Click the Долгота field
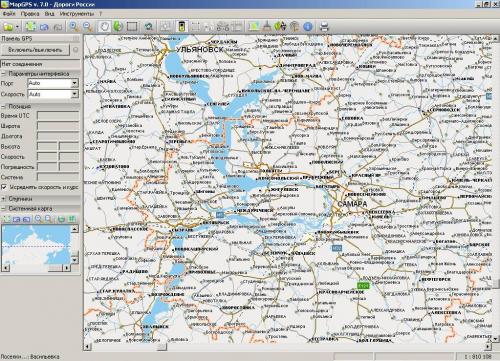The width and height of the screenshot is (500, 361). (x=58, y=136)
